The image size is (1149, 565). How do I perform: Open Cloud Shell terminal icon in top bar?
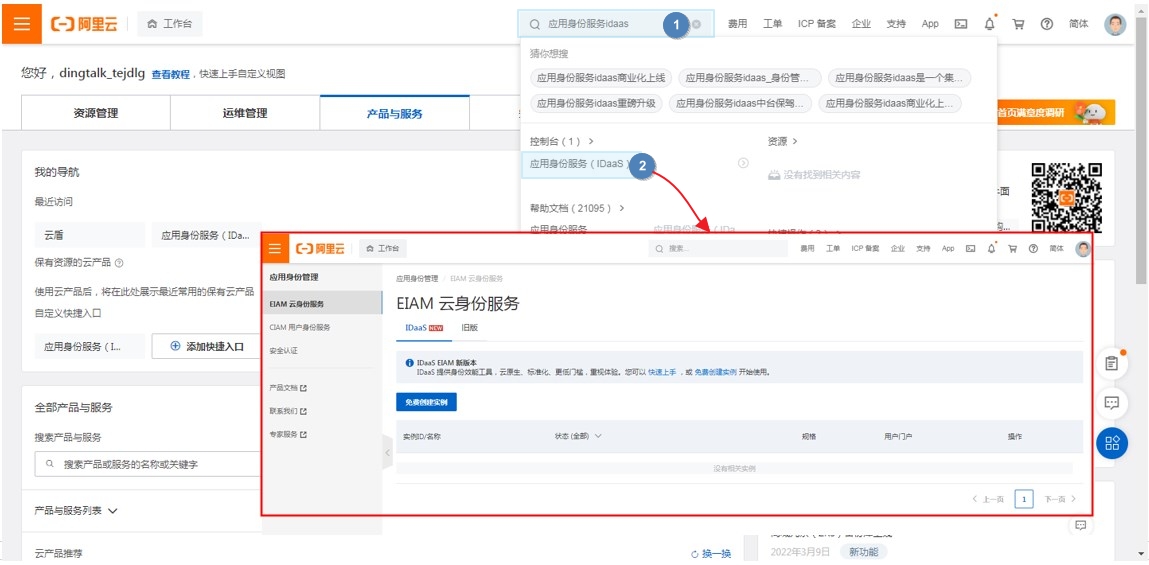pos(961,24)
